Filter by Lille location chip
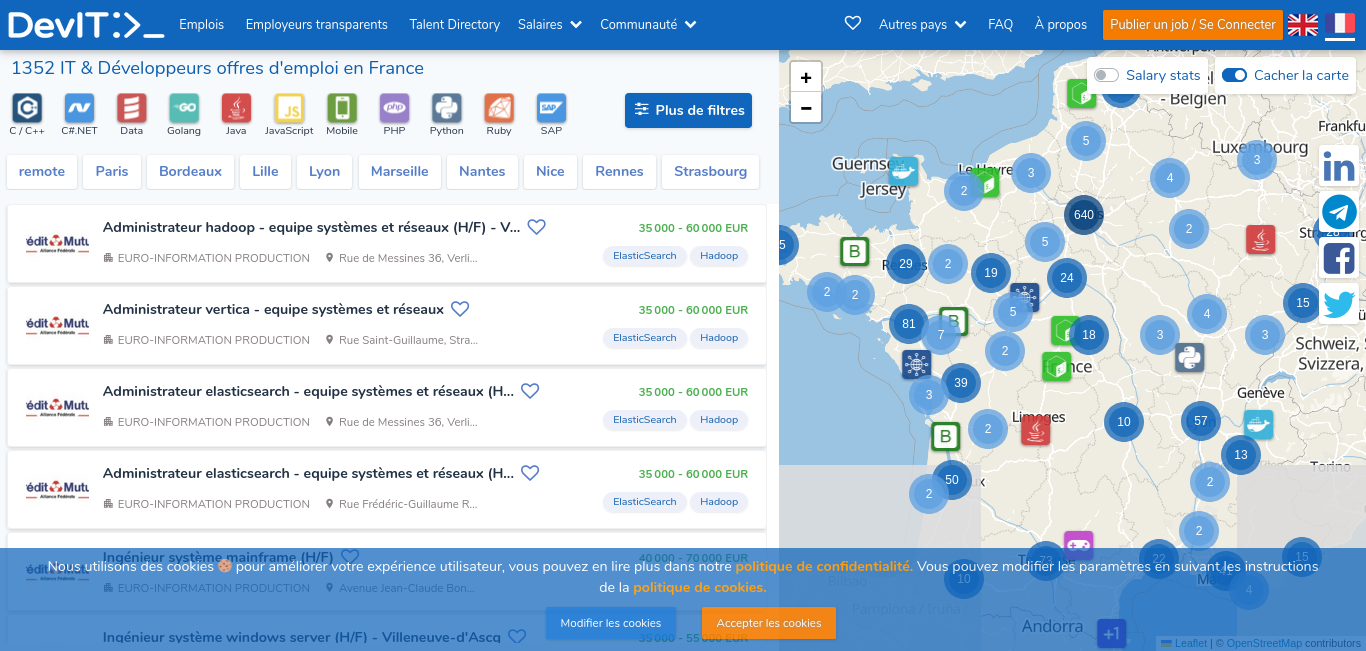This screenshot has width=1366, height=651. (265, 171)
